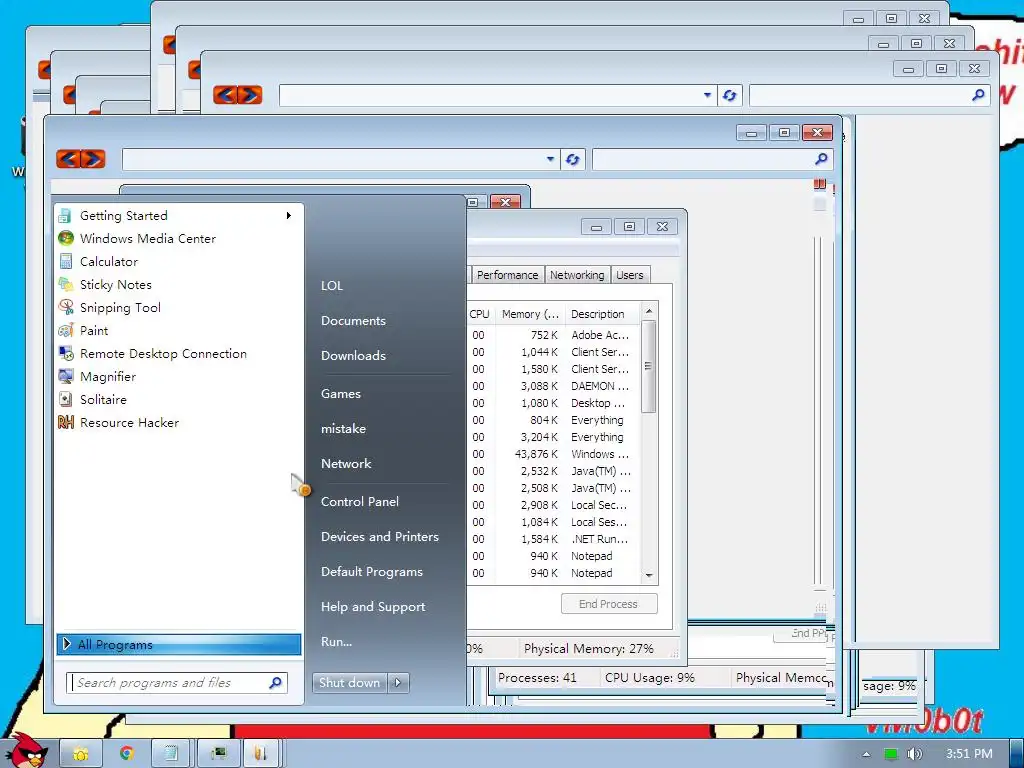This screenshot has height=768, width=1024.
Task: Launch Resource Hacker
Action: pos(176,423)
